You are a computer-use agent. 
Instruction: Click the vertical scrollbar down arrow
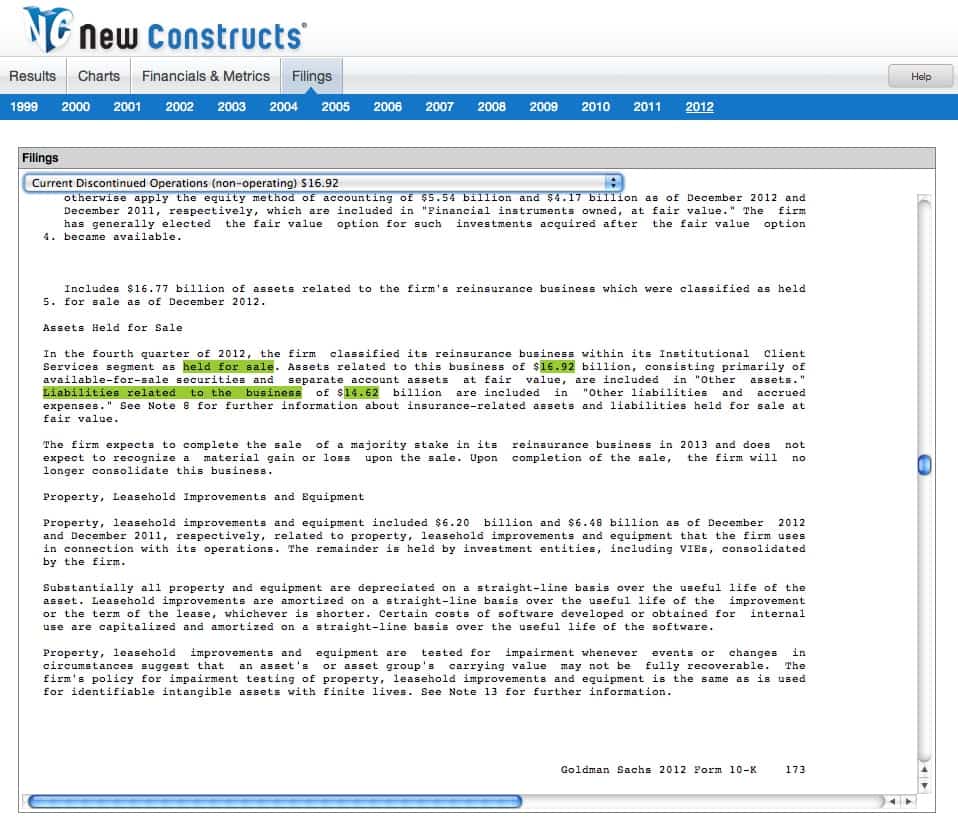click(924, 786)
